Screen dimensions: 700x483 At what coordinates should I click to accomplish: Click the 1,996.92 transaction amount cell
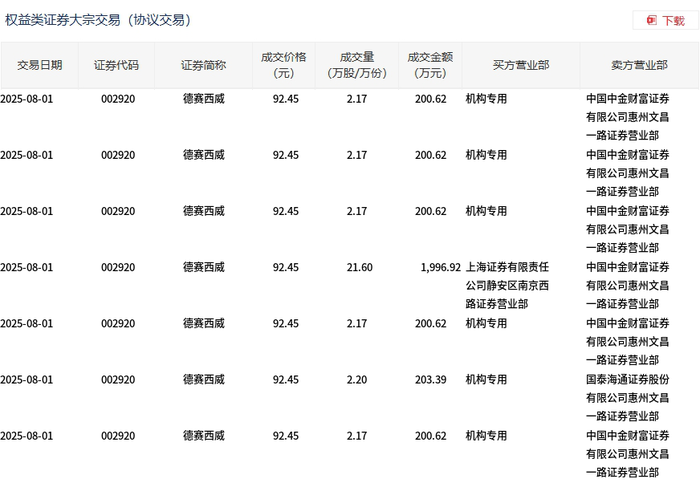[440, 267]
